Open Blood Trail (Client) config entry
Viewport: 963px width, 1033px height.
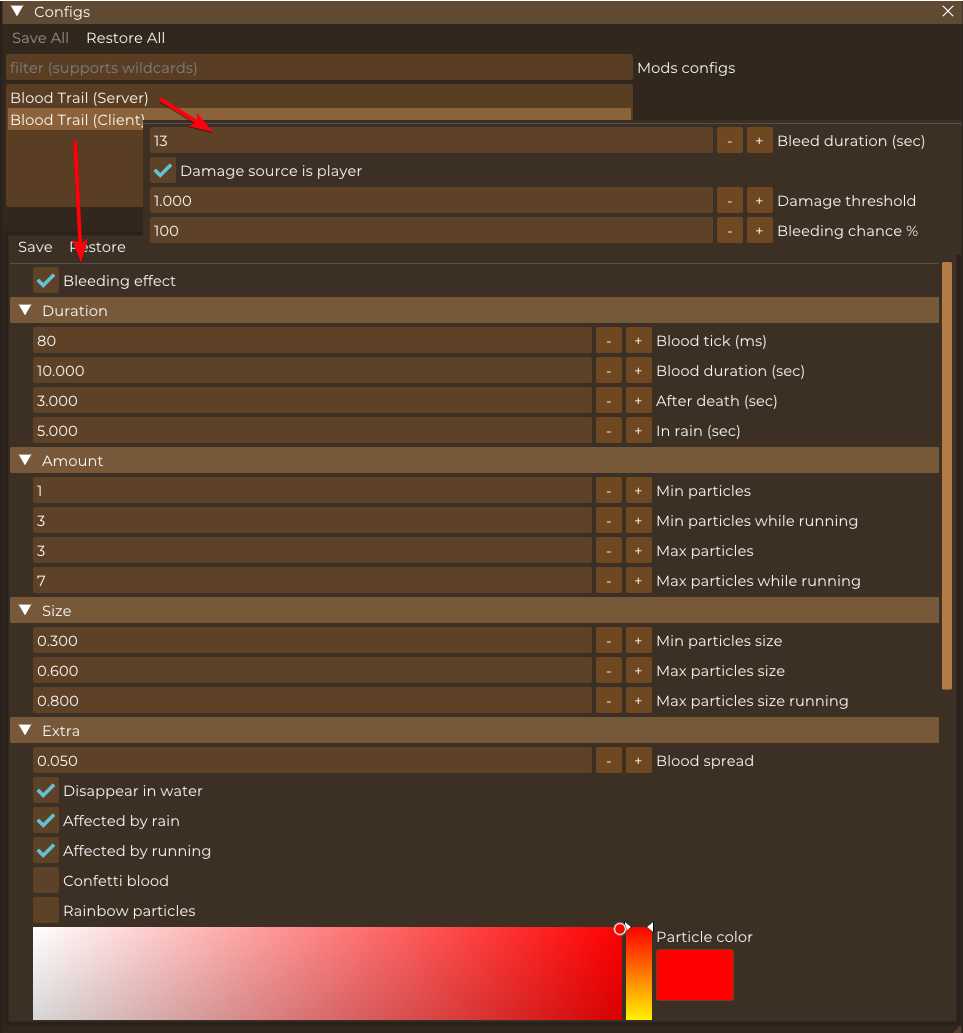(x=78, y=120)
